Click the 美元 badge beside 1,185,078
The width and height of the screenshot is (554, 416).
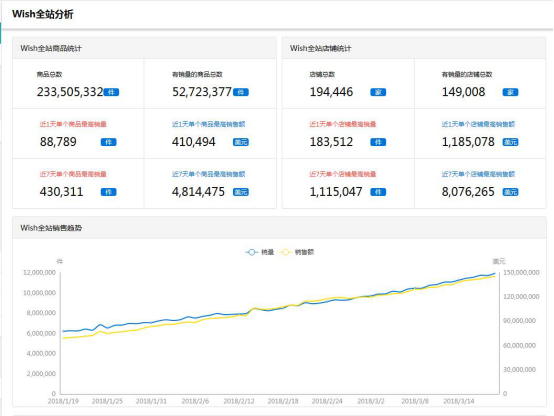(x=510, y=142)
